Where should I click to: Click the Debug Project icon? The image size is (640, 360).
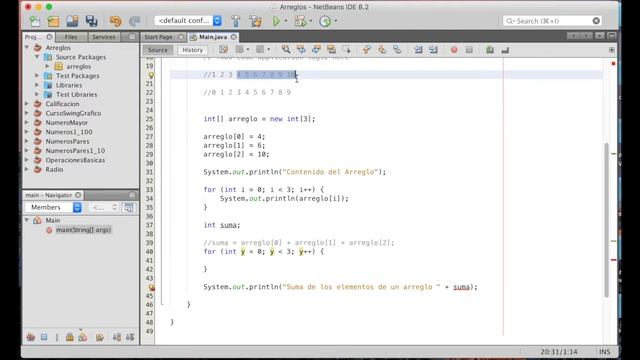tap(300, 21)
